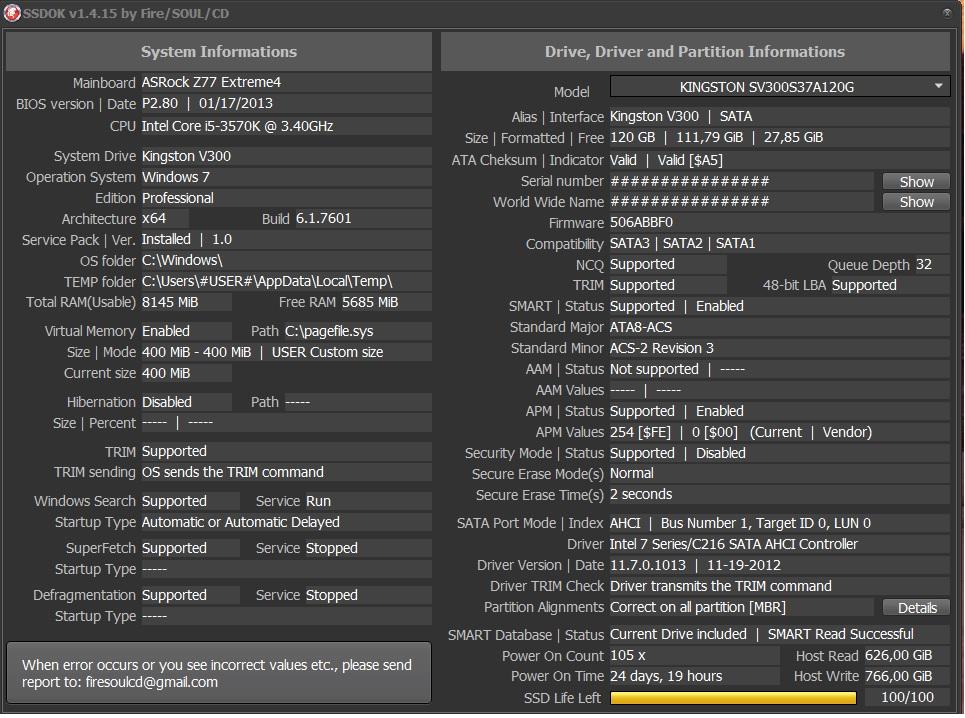Click Driver Version value 11.7.0.1013
The width and height of the screenshot is (965, 718).
(x=647, y=565)
